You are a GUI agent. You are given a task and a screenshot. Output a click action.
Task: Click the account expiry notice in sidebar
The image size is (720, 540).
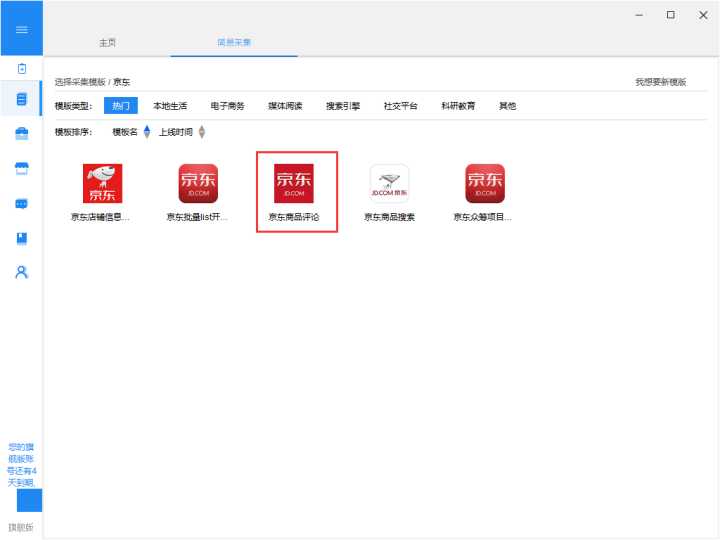21,464
